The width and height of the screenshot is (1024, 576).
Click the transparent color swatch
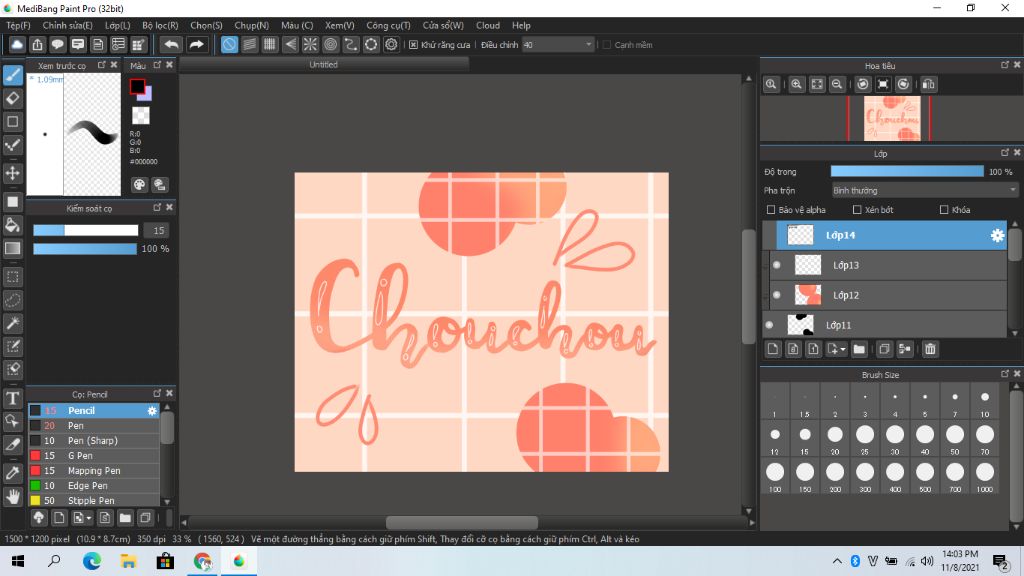tap(140, 116)
